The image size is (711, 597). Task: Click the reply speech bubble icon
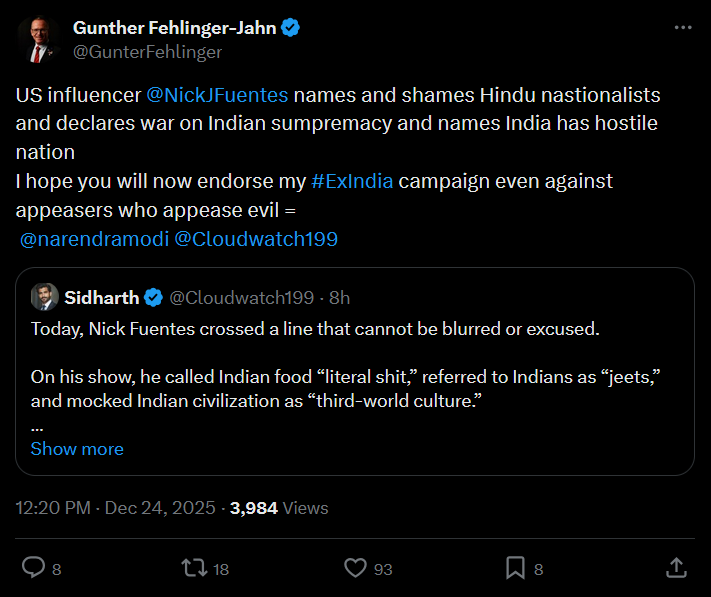[x=33, y=568]
